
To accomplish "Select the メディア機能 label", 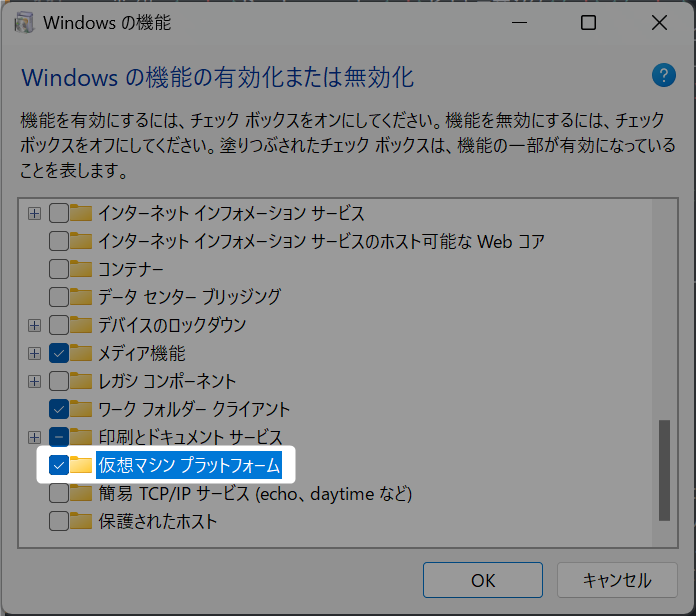I will click(x=142, y=353).
